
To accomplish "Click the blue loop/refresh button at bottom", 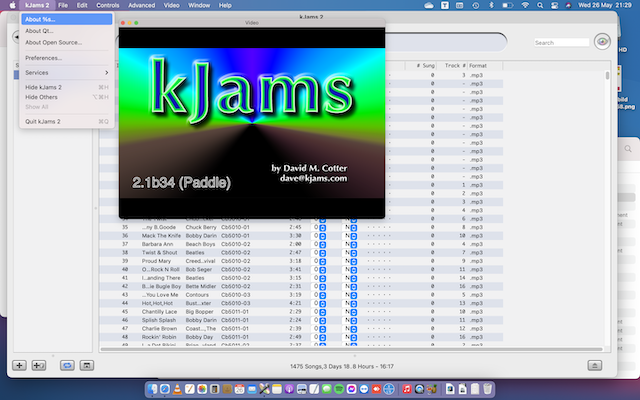I will coord(67,366).
